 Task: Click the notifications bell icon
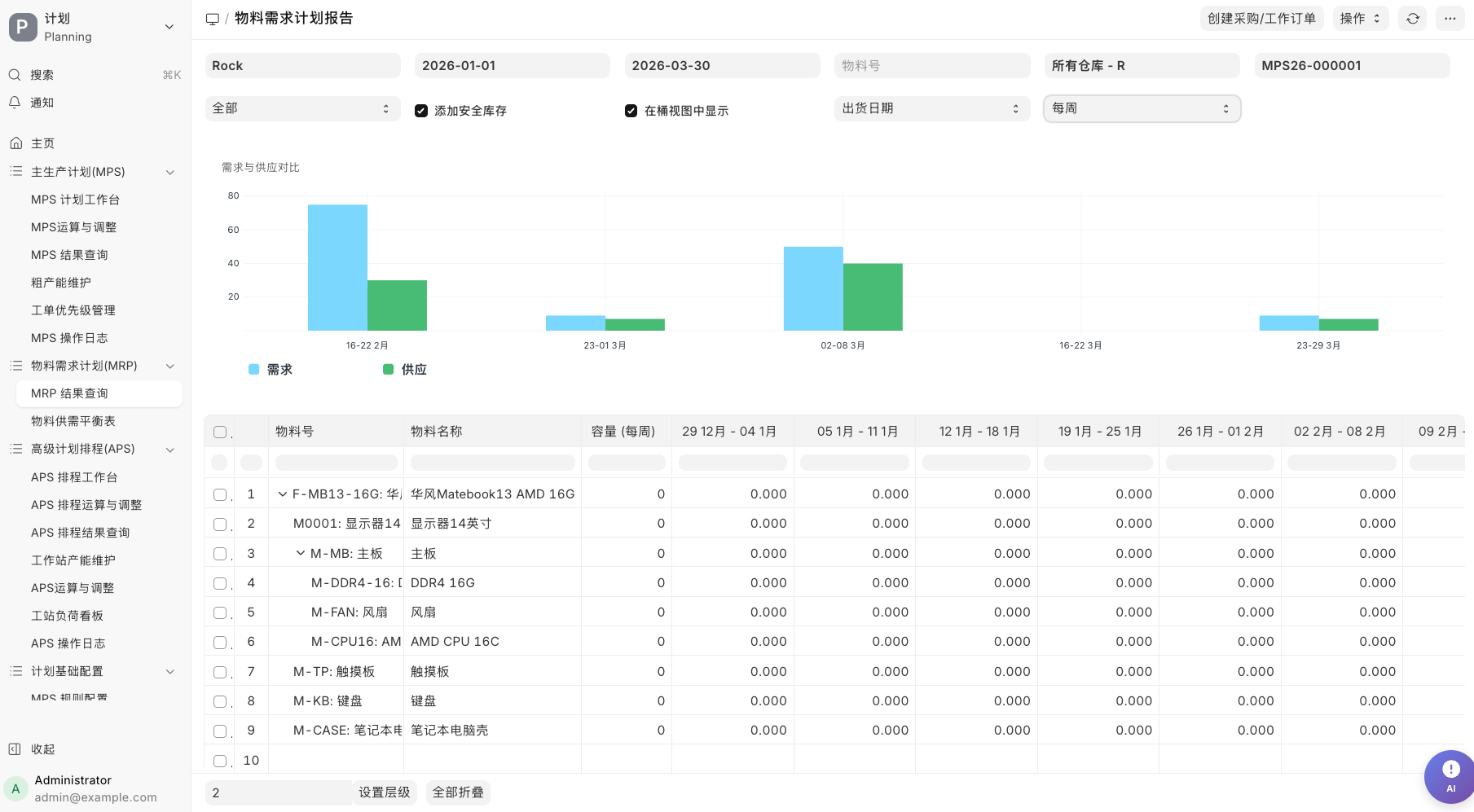click(15, 103)
